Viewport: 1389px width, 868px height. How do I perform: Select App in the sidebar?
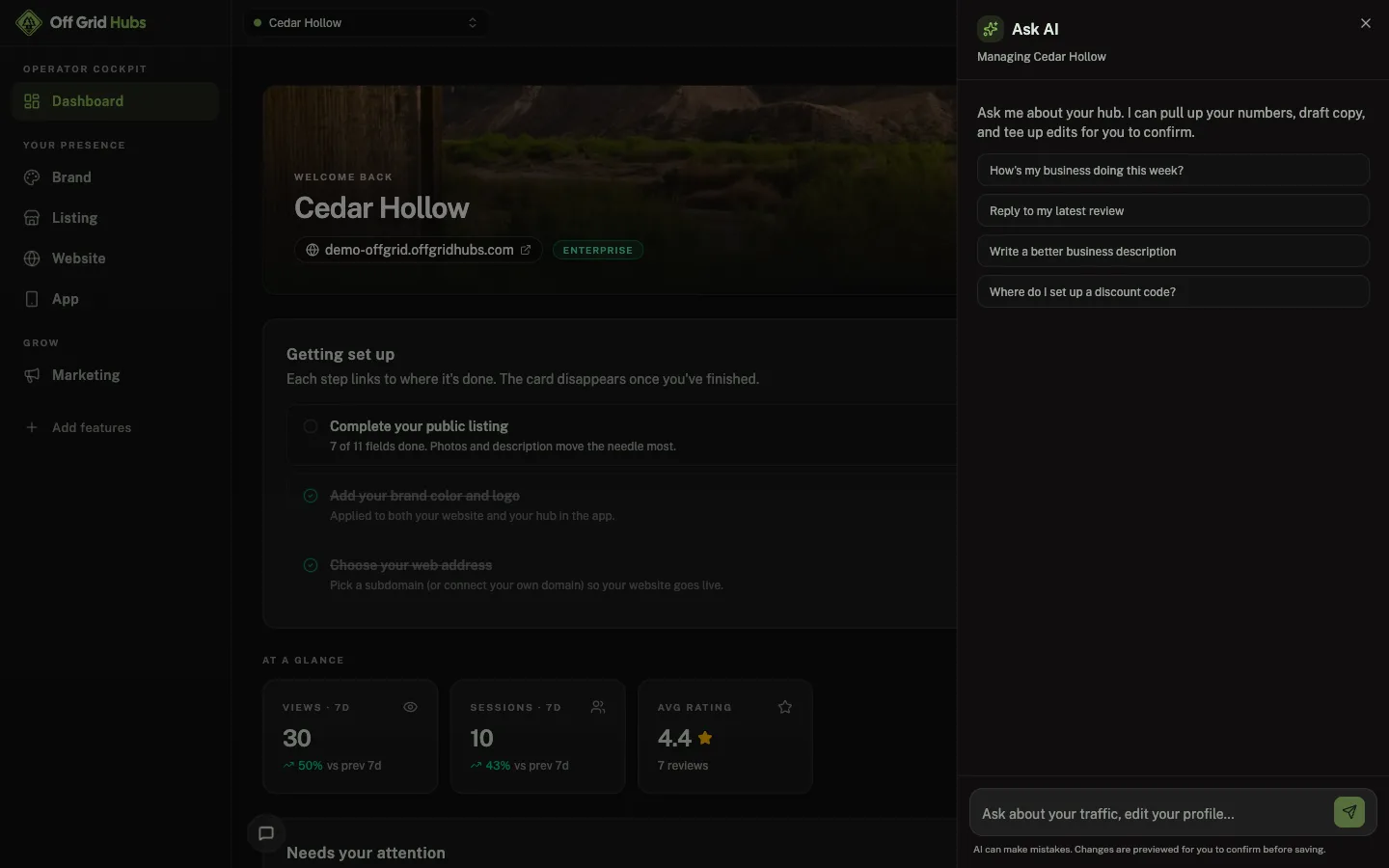point(116,299)
